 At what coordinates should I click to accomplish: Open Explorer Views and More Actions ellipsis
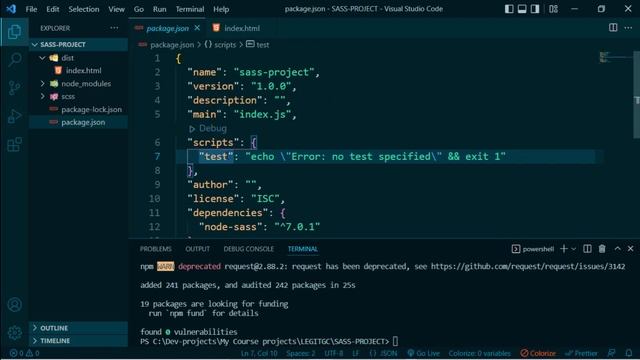tap(114, 28)
